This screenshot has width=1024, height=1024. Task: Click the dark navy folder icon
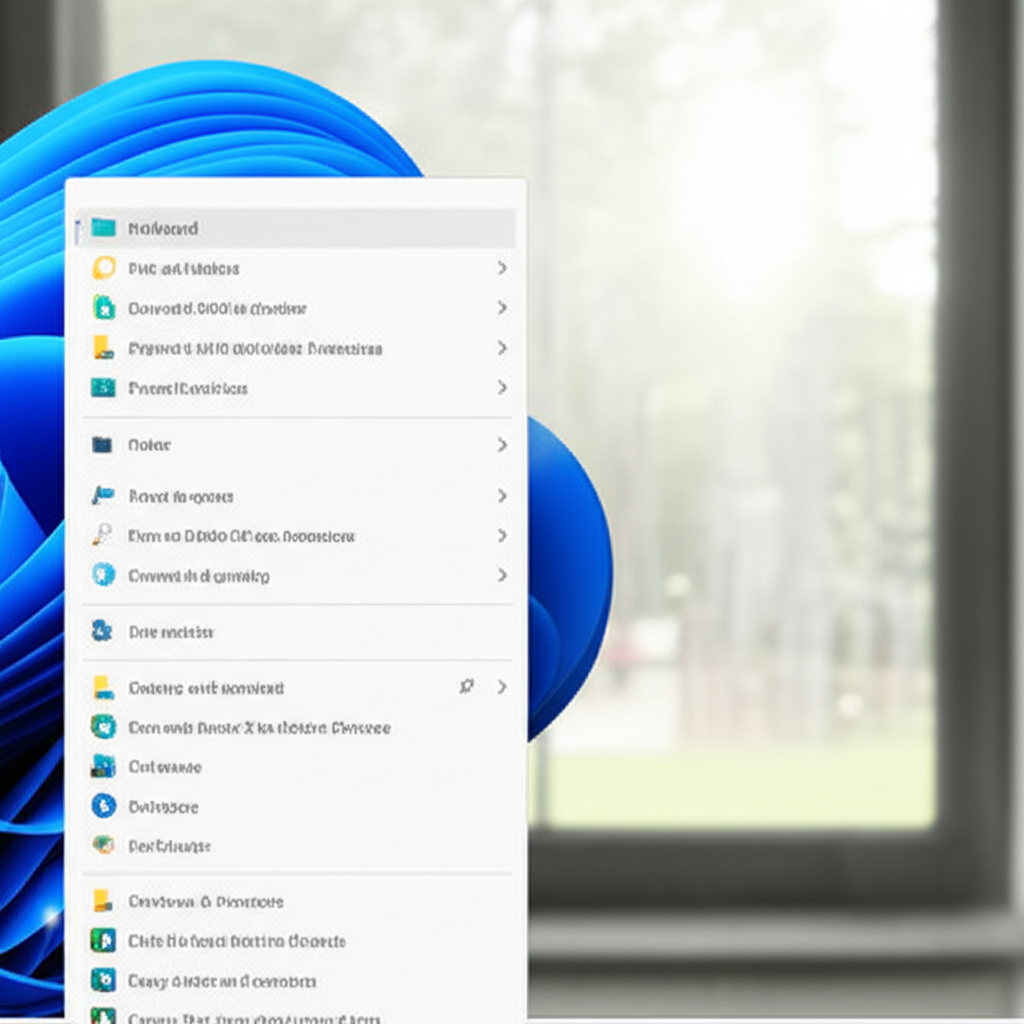point(103,445)
